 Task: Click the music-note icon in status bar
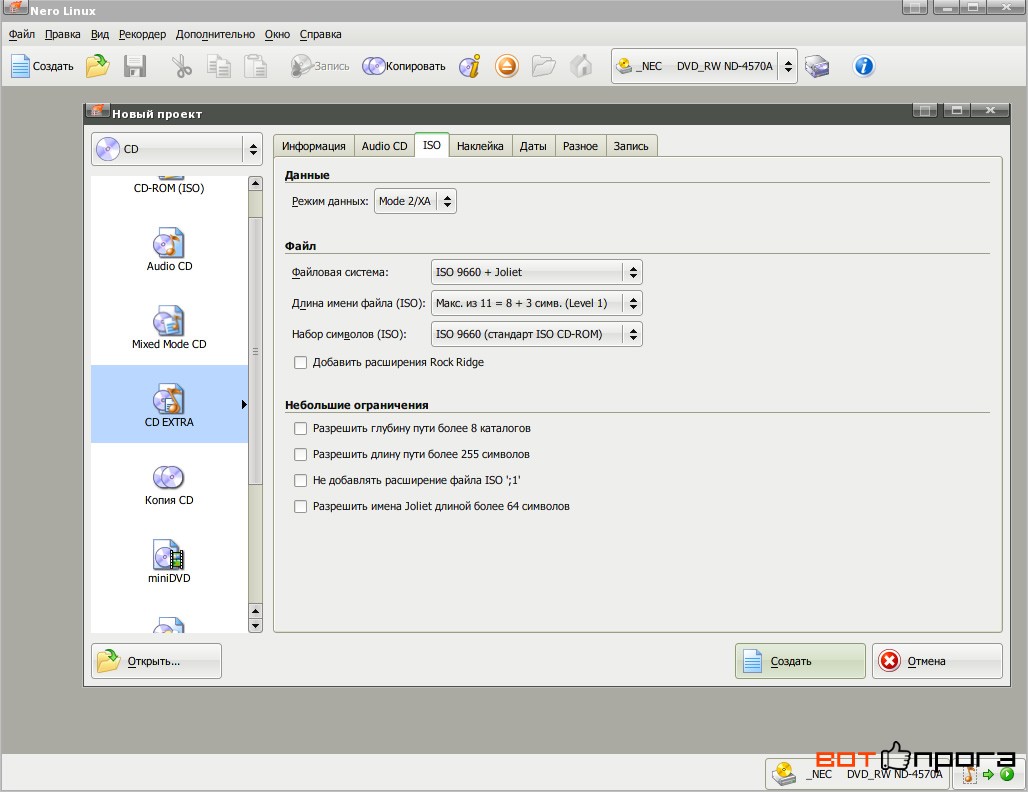[969, 774]
